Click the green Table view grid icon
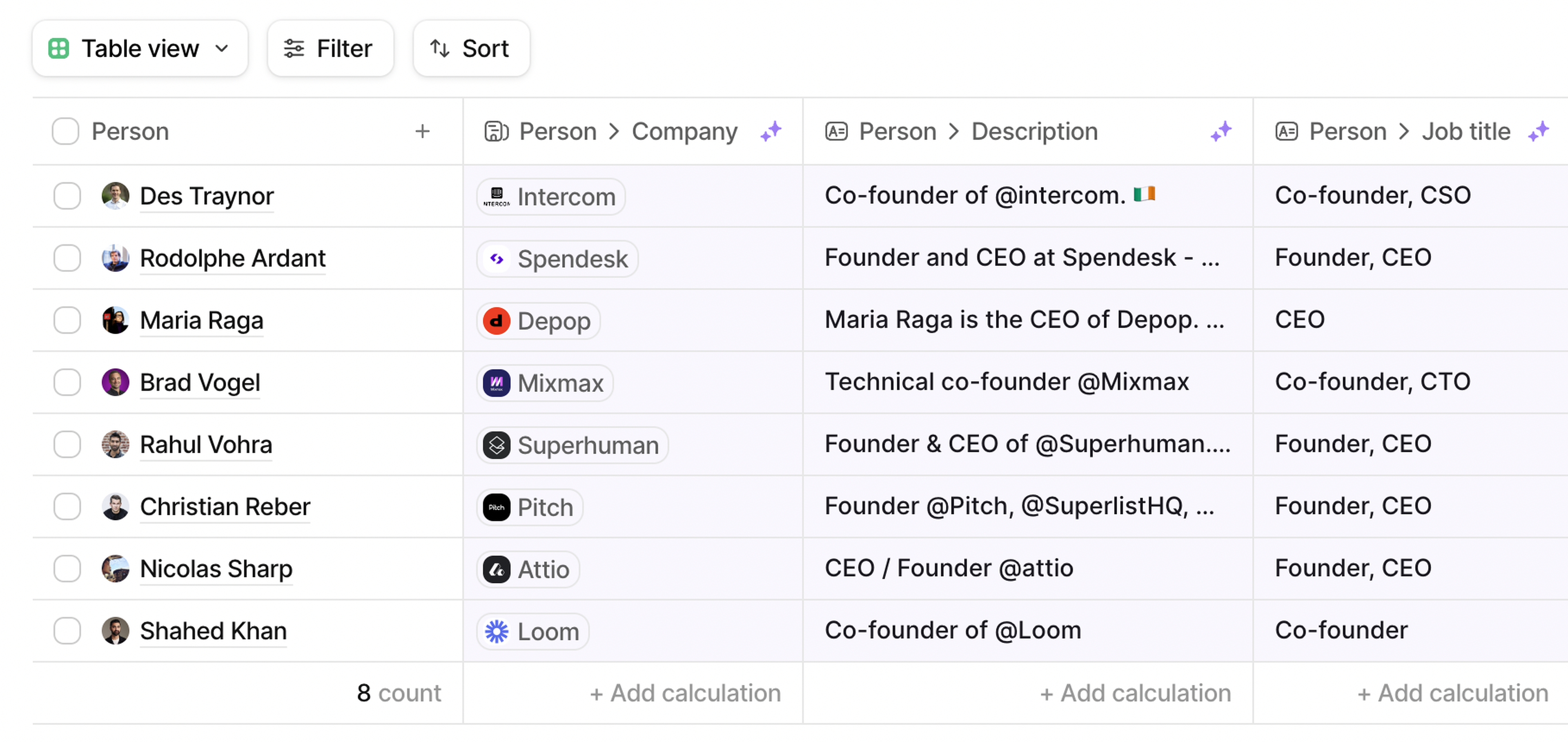The image size is (1568, 742). pyautogui.click(x=58, y=48)
